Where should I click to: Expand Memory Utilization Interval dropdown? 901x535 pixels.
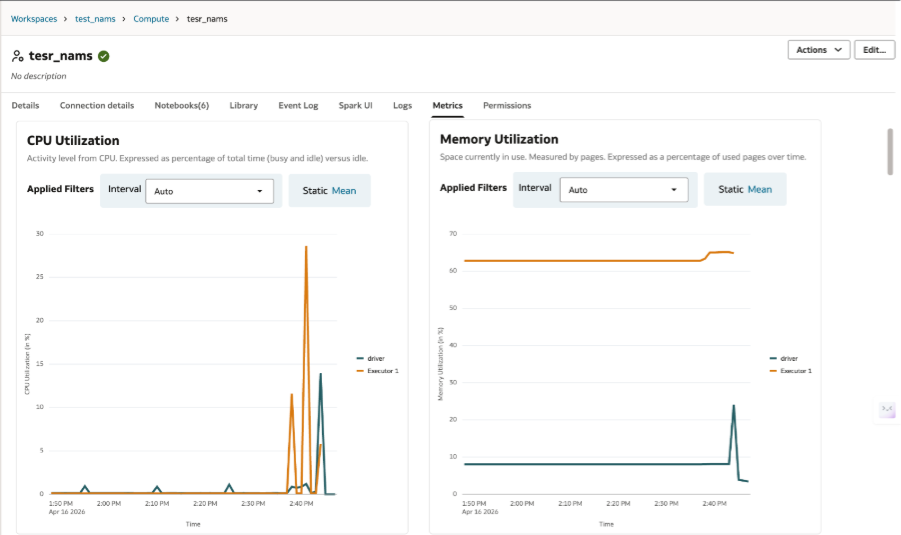point(624,190)
